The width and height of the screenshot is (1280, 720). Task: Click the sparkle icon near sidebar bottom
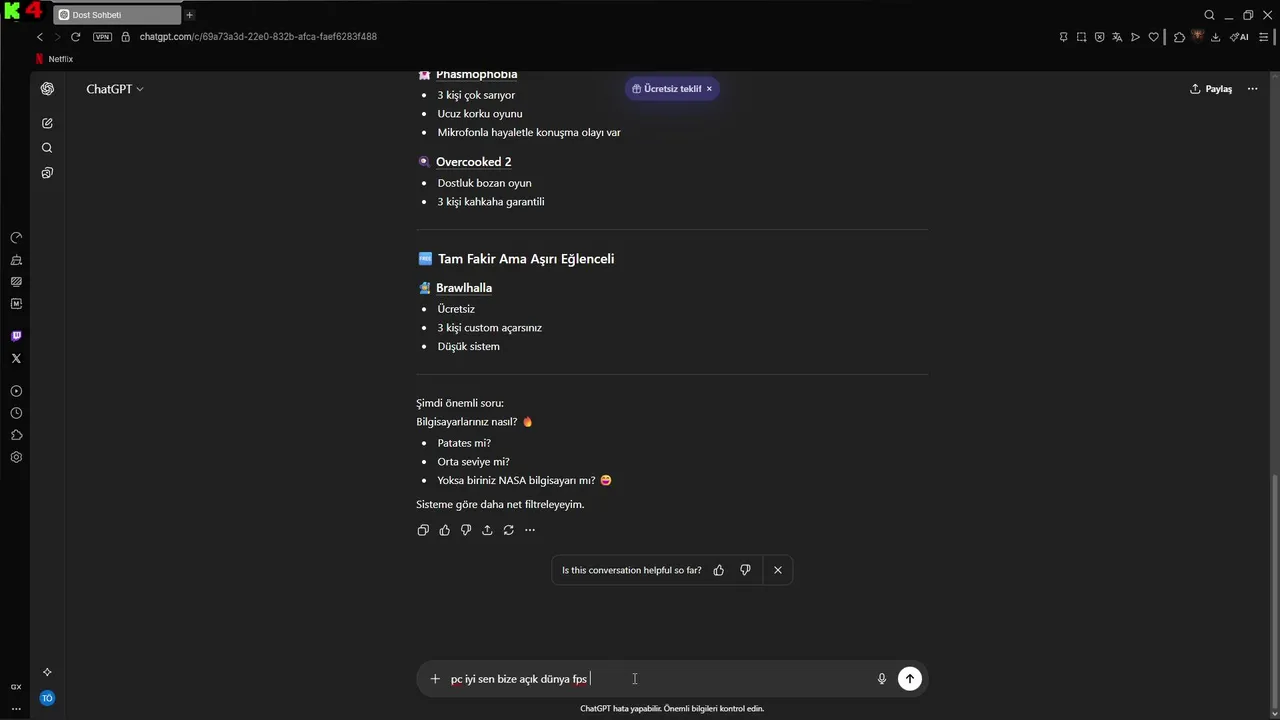click(x=47, y=672)
